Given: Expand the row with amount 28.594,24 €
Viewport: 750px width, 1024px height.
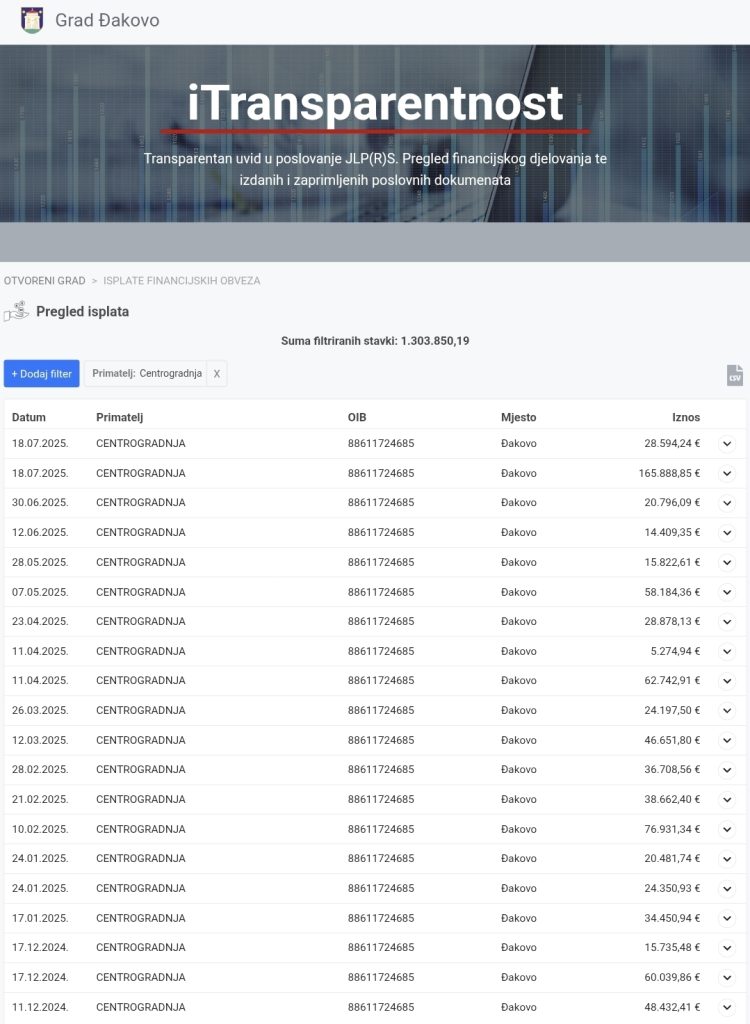Looking at the screenshot, I should [x=727, y=444].
